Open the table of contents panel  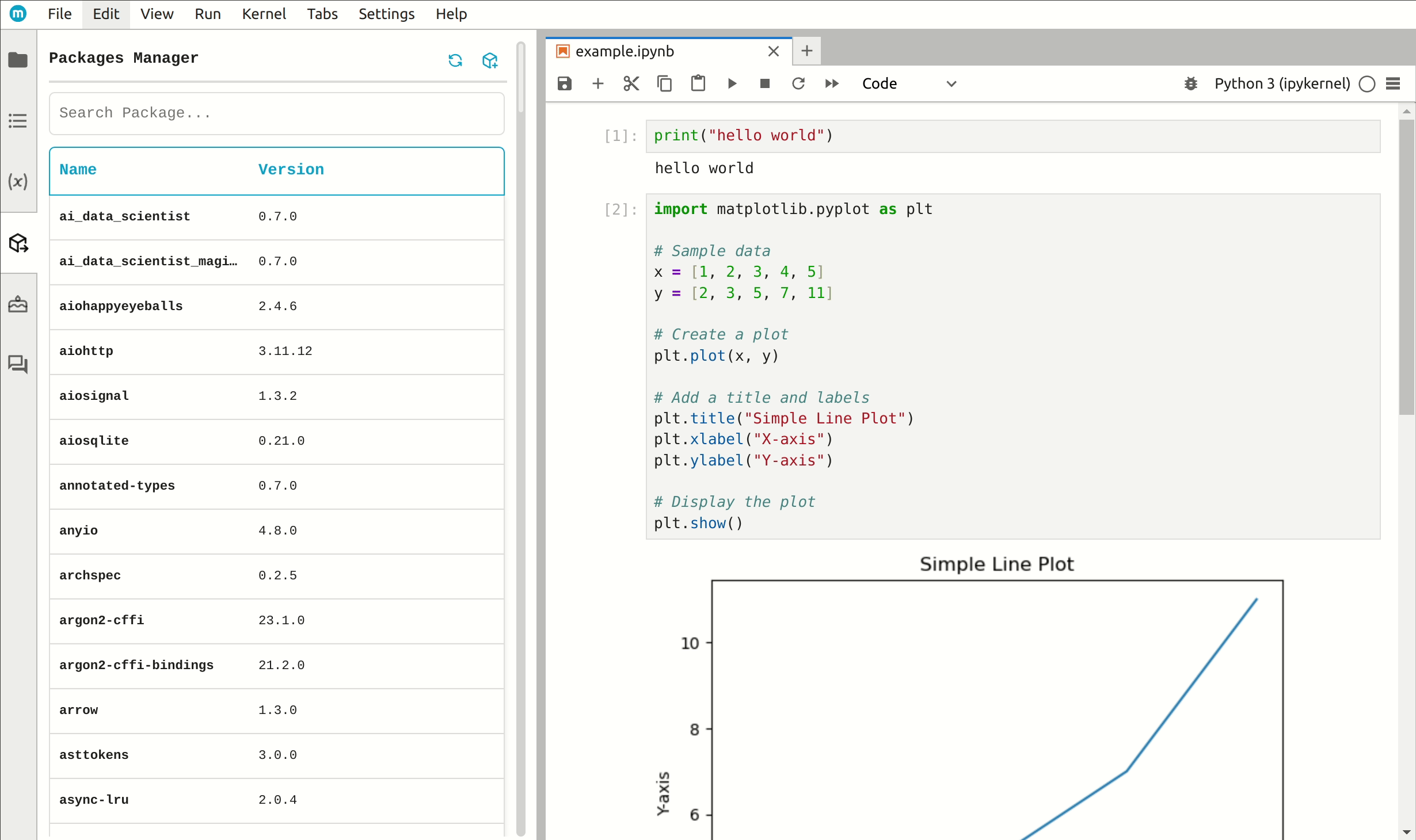click(x=18, y=121)
